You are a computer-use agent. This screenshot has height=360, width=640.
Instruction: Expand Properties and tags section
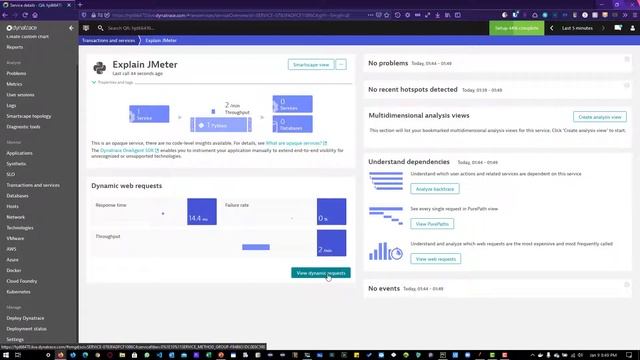click(x=113, y=82)
